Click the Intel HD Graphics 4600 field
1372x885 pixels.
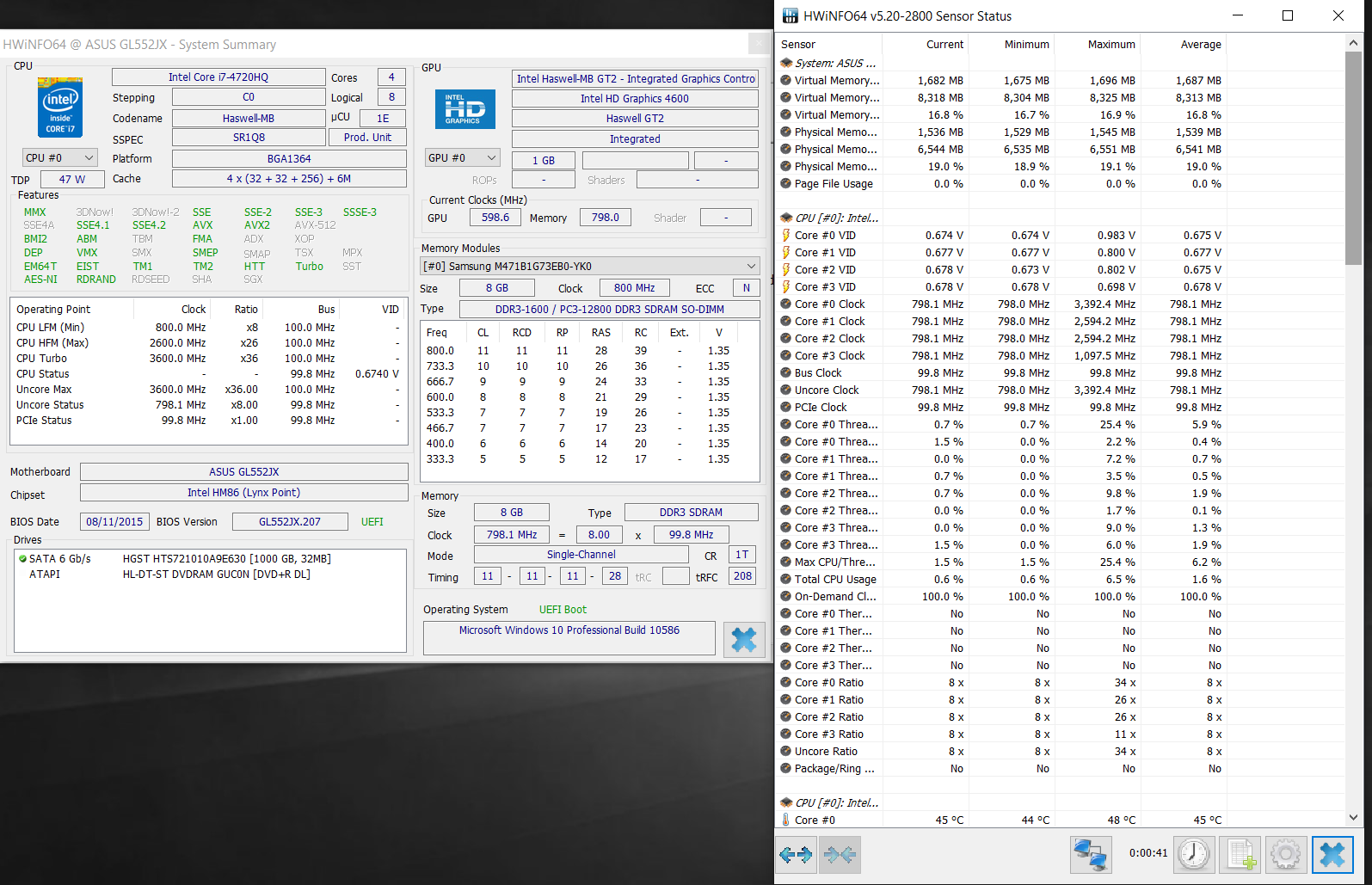point(635,98)
